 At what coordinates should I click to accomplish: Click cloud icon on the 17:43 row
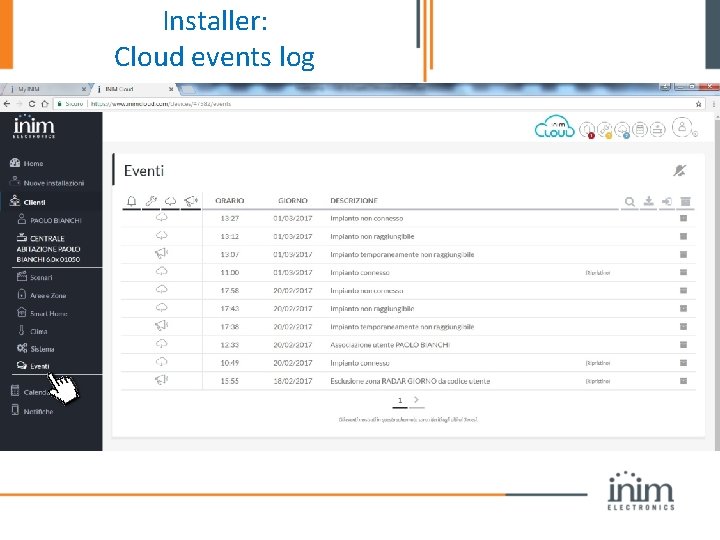161,307
